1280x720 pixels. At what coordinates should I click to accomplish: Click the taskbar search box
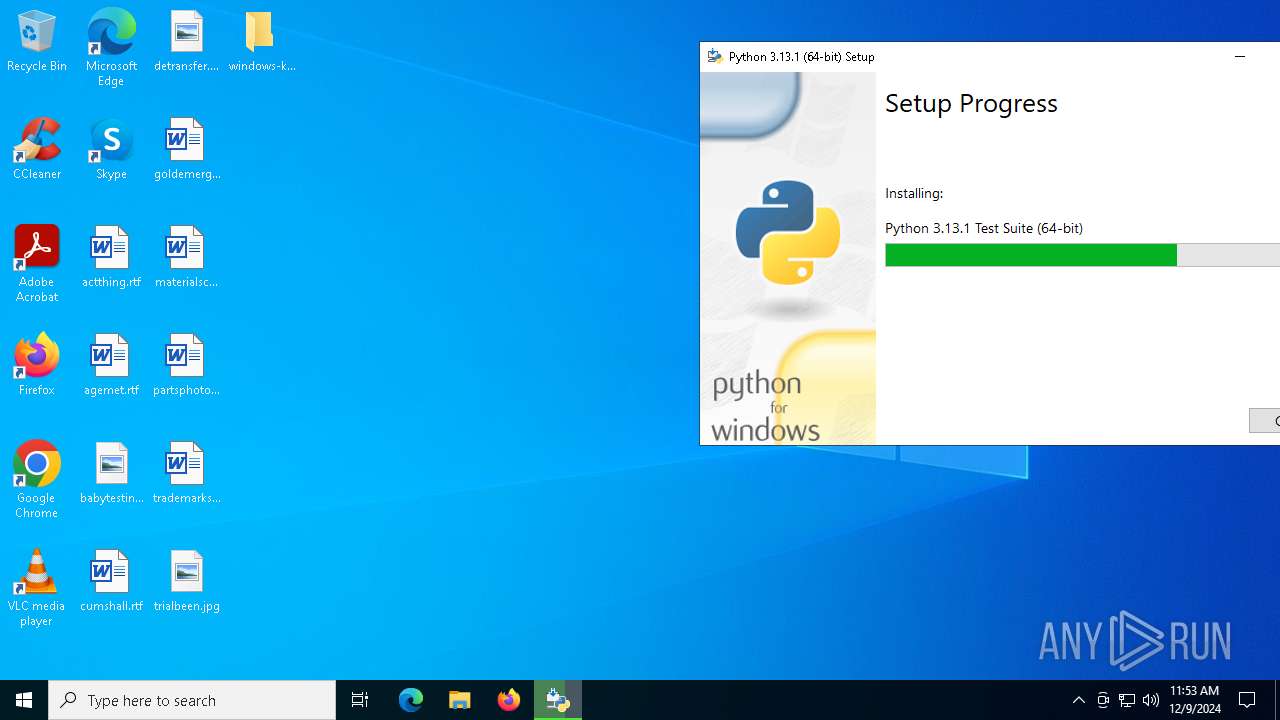[192, 700]
